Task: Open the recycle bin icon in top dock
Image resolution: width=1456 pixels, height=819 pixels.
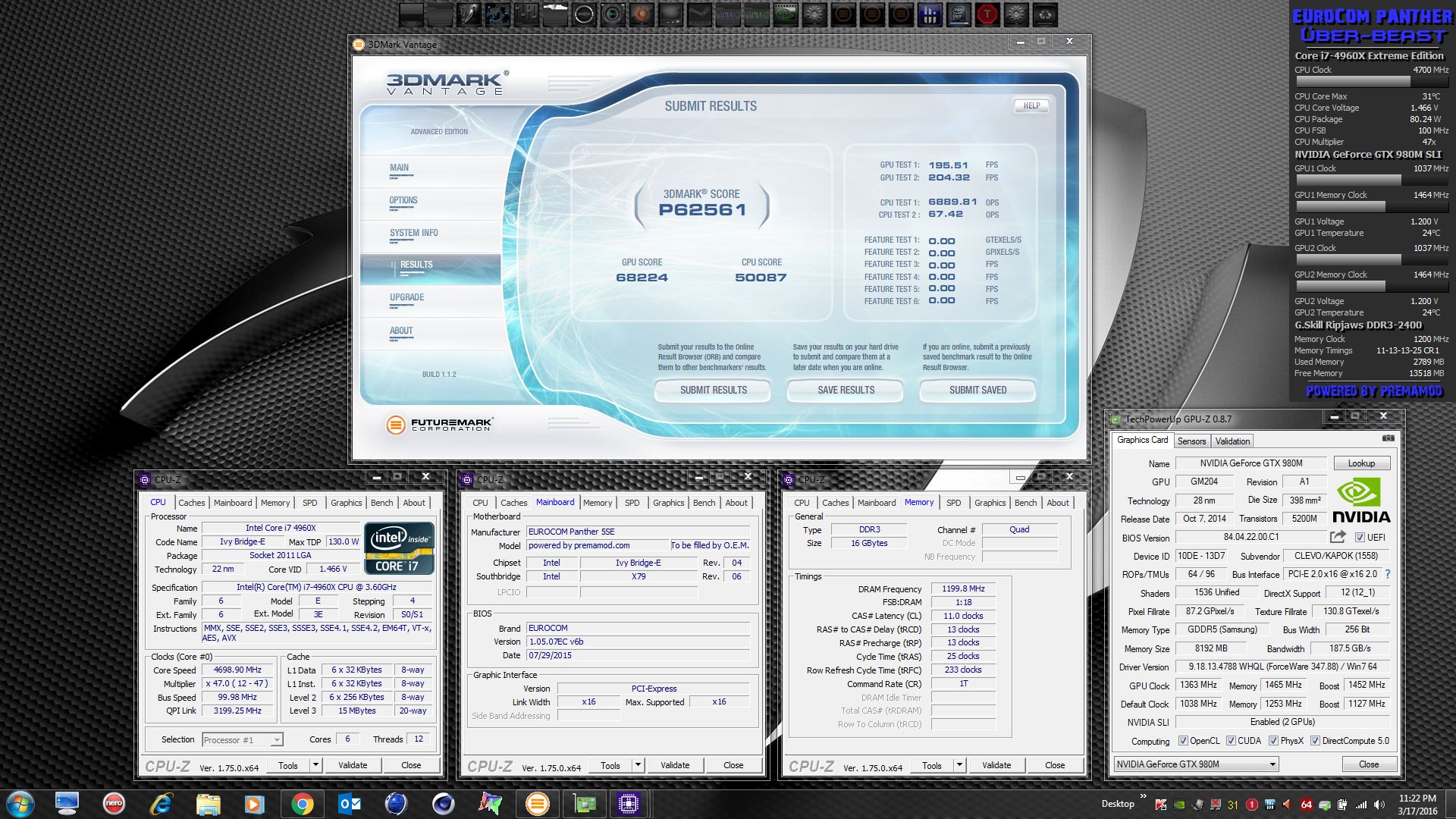Action: point(1046,14)
